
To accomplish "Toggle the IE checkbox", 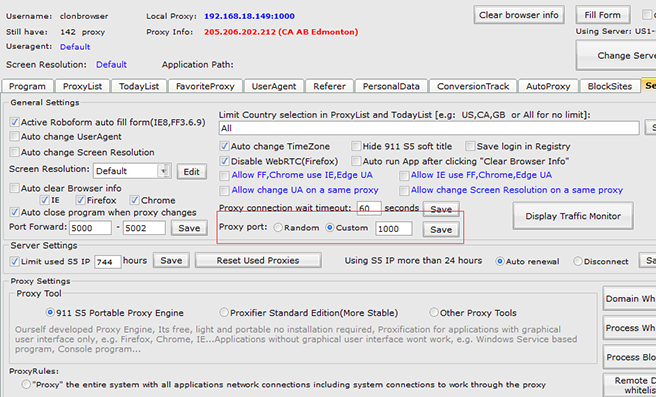I will point(44,200).
